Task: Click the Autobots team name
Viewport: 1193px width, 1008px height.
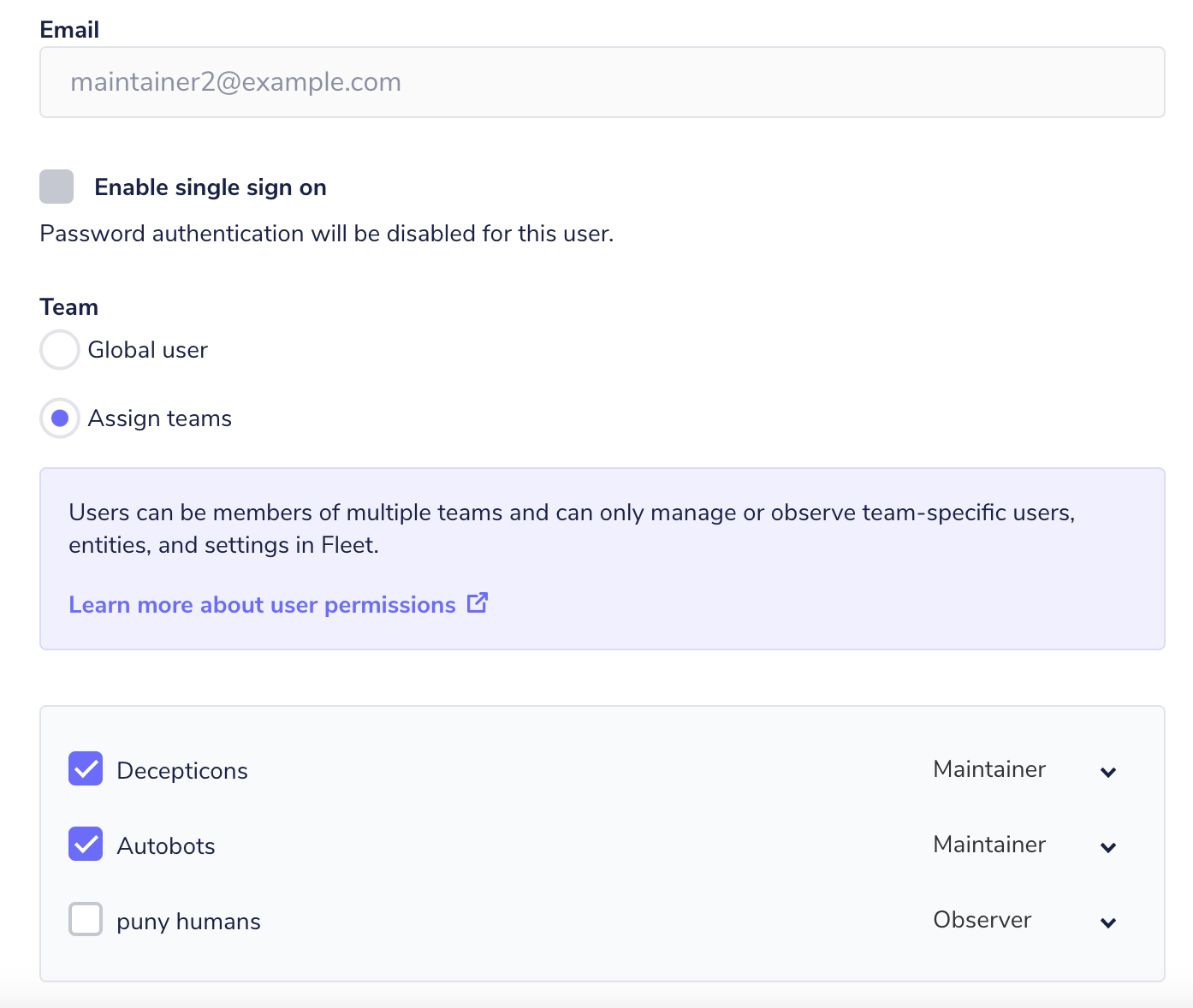Action: coord(166,846)
